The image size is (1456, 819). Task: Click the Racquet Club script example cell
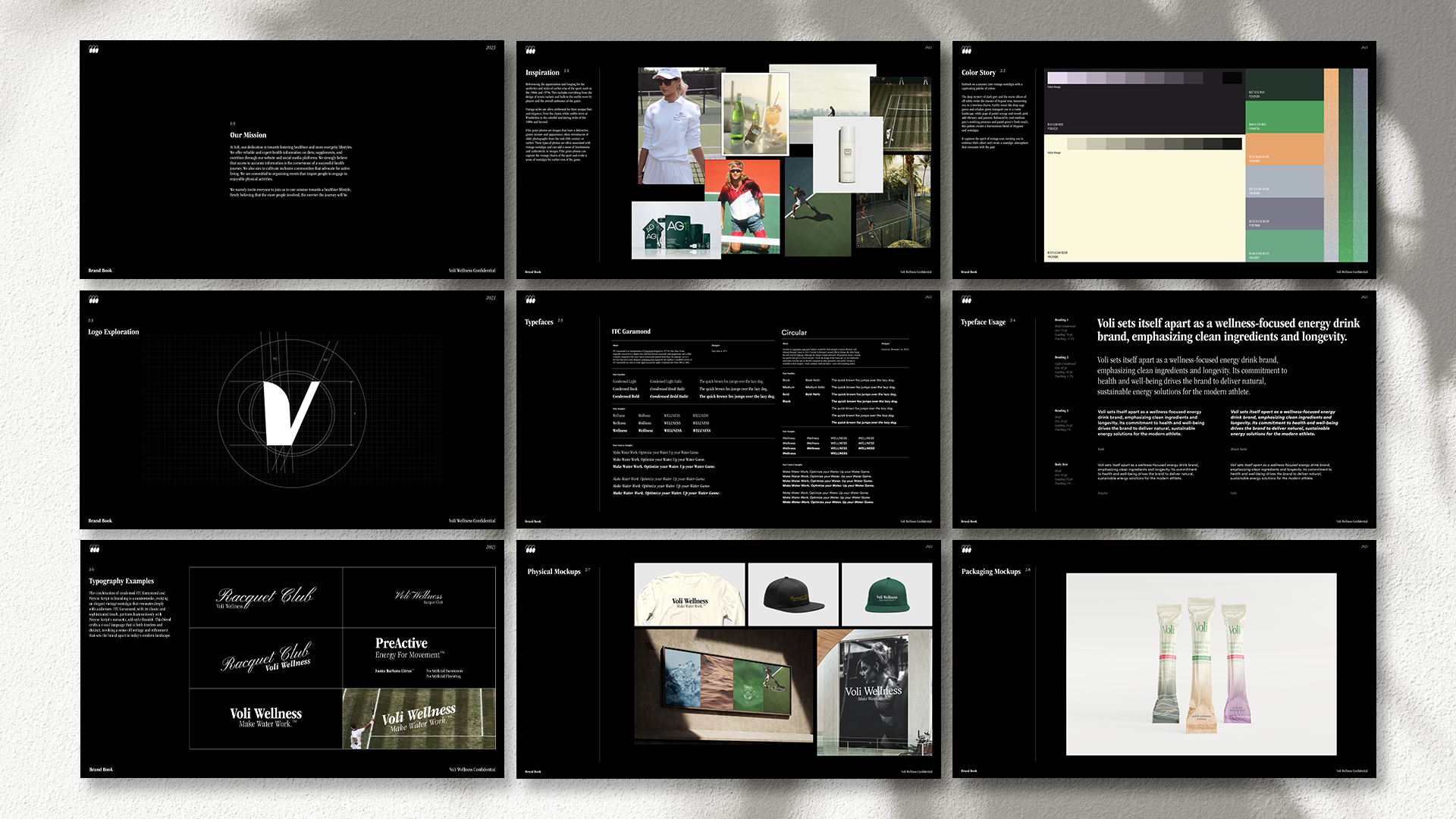click(x=265, y=598)
